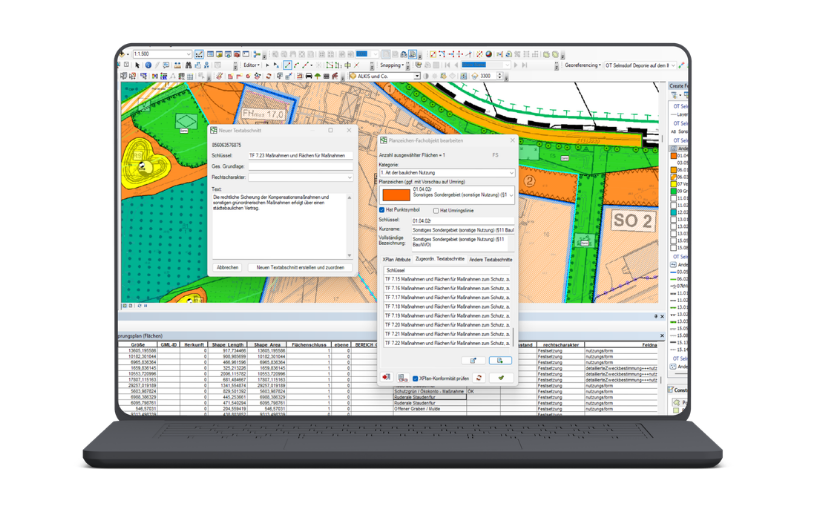Viewport: 828px width, 507px height.
Task: Click the Offener Graben / Mulde cell
Action: point(430,408)
